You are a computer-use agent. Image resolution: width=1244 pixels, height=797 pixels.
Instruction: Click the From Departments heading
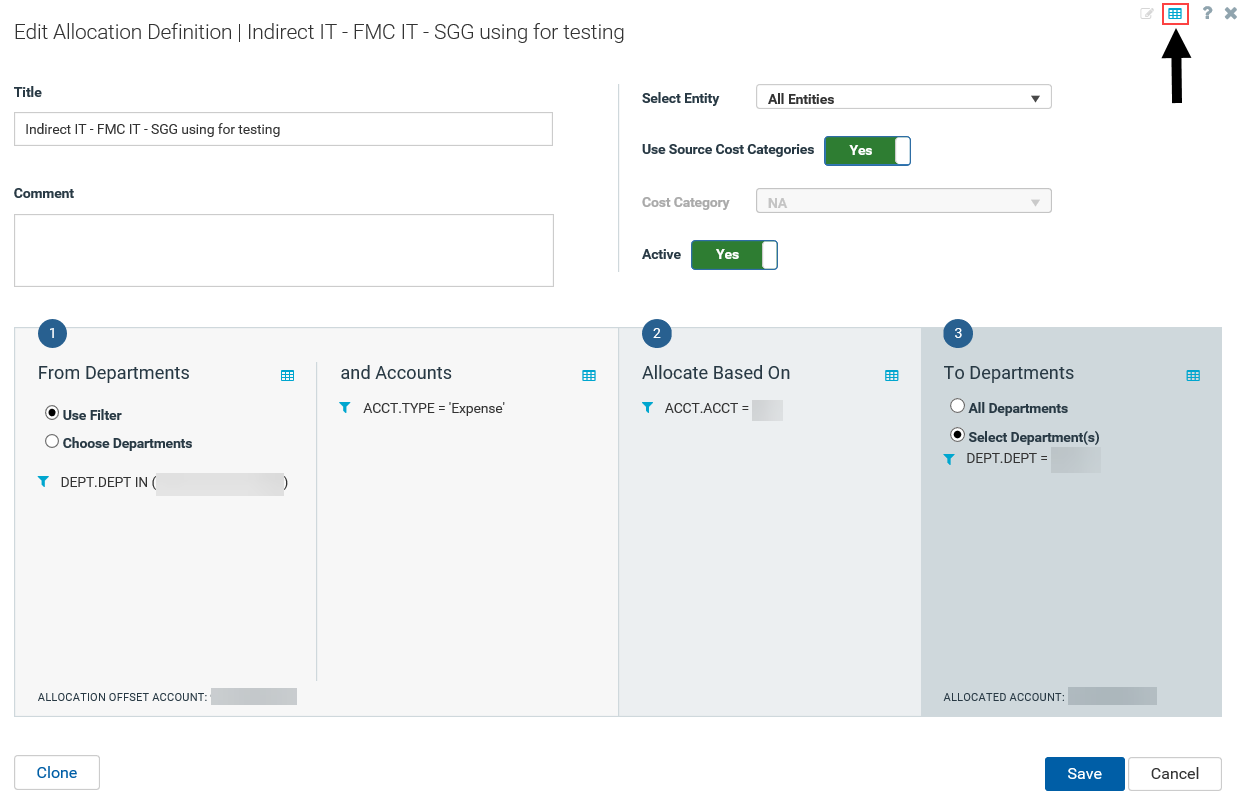tap(113, 373)
